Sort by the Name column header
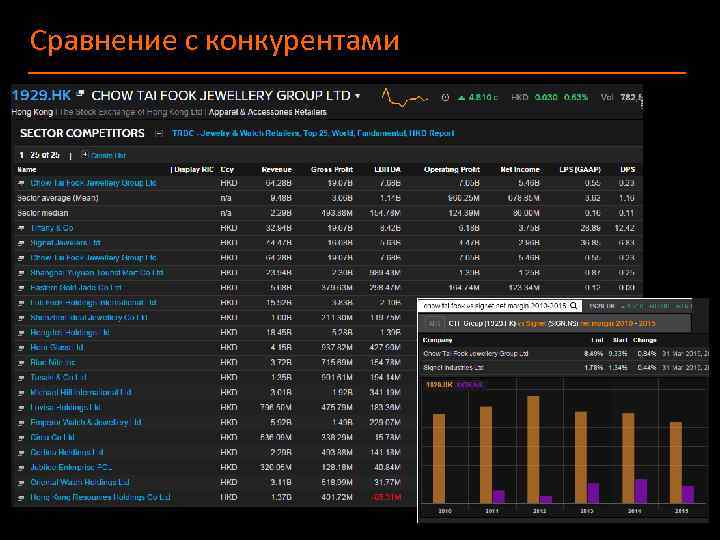This screenshot has width=720, height=540. click(x=27, y=170)
